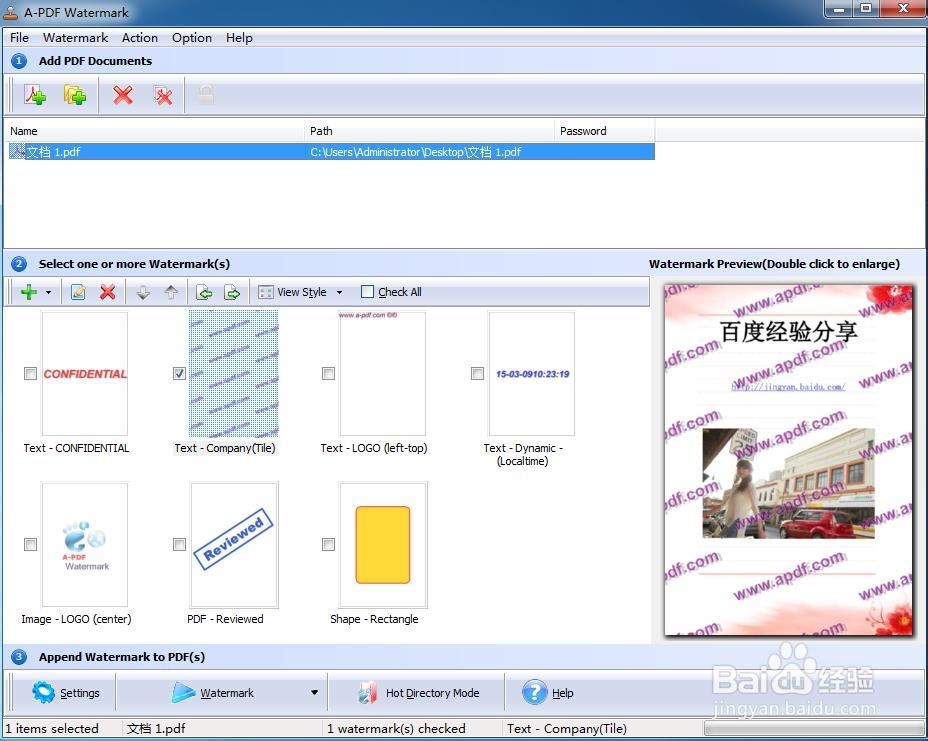
Task: Select the A-PDF logo image watermark thumbnail
Action: (x=85, y=545)
